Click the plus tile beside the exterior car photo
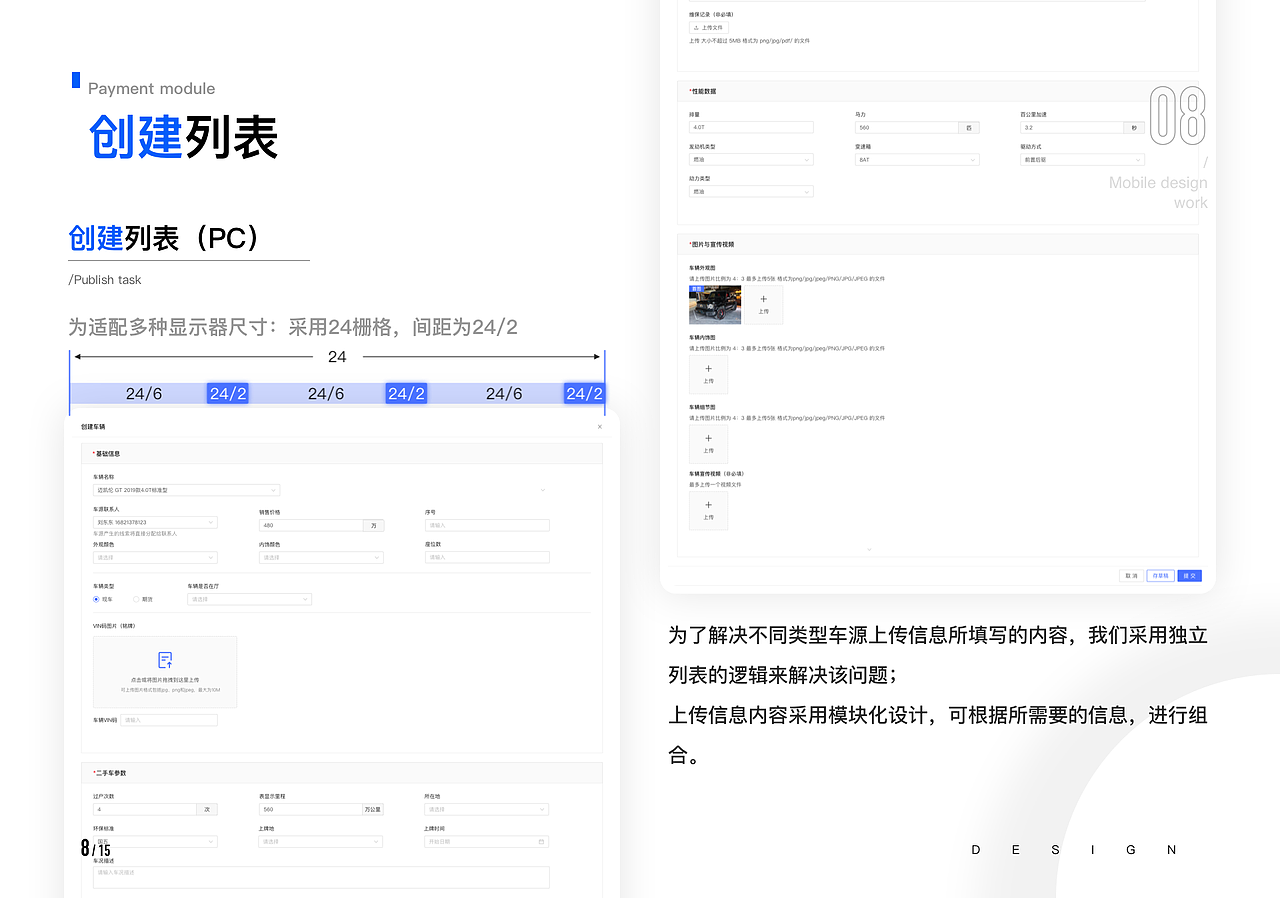This screenshot has width=1280, height=898. pyautogui.click(x=763, y=304)
